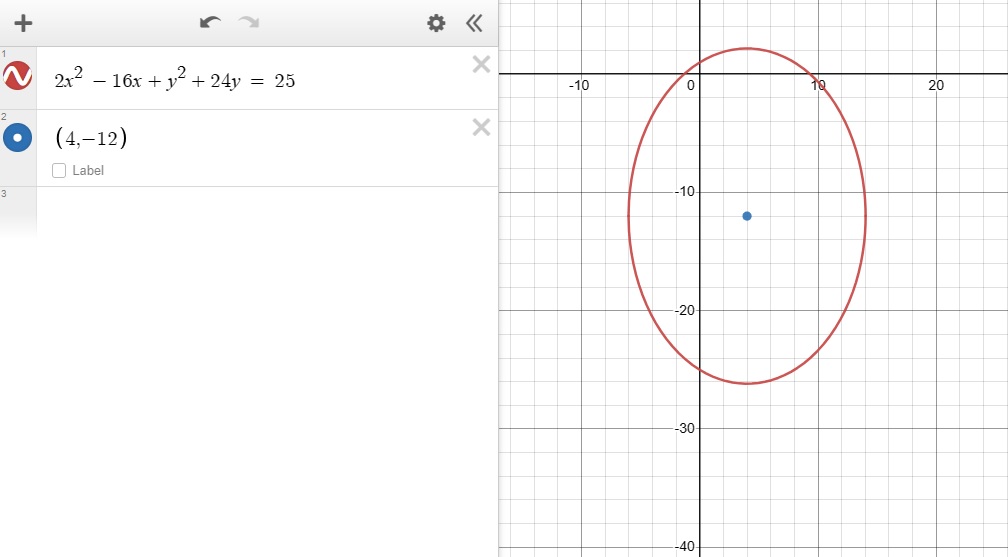Viewport: 1008px width, 557px height.
Task: Click the blue center point on the graph
Action: tap(747, 216)
